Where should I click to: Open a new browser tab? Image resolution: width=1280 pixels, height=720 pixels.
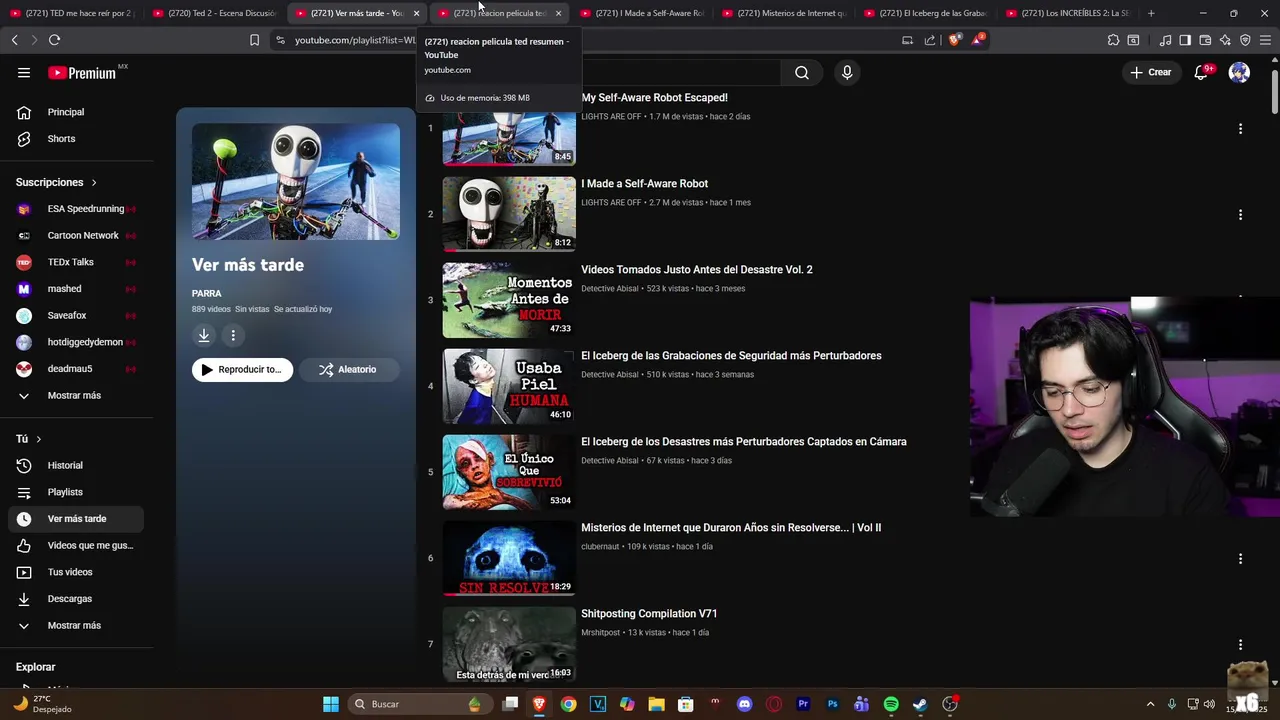coord(1151,13)
